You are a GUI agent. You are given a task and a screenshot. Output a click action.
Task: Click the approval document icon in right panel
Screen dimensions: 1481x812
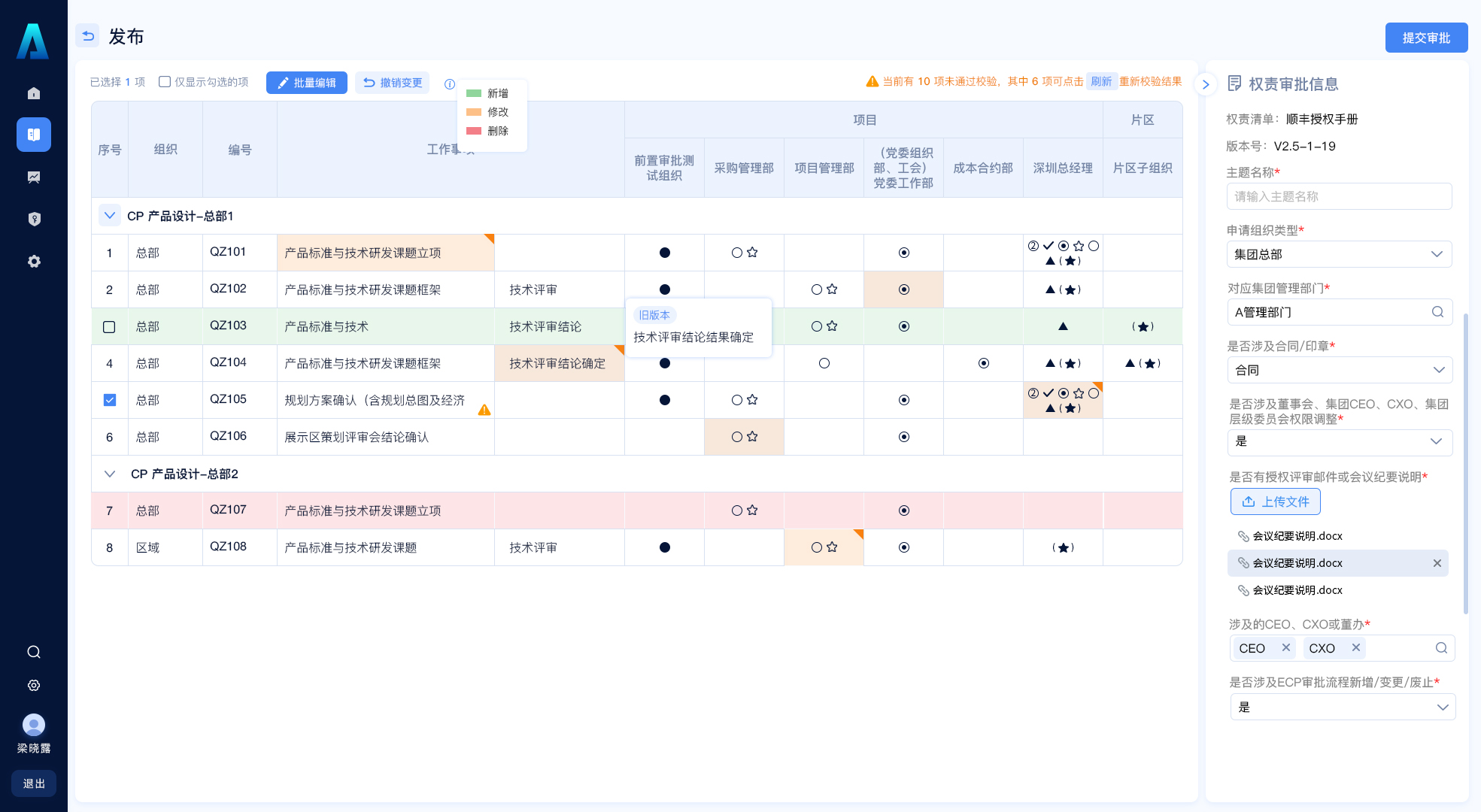click(1237, 84)
